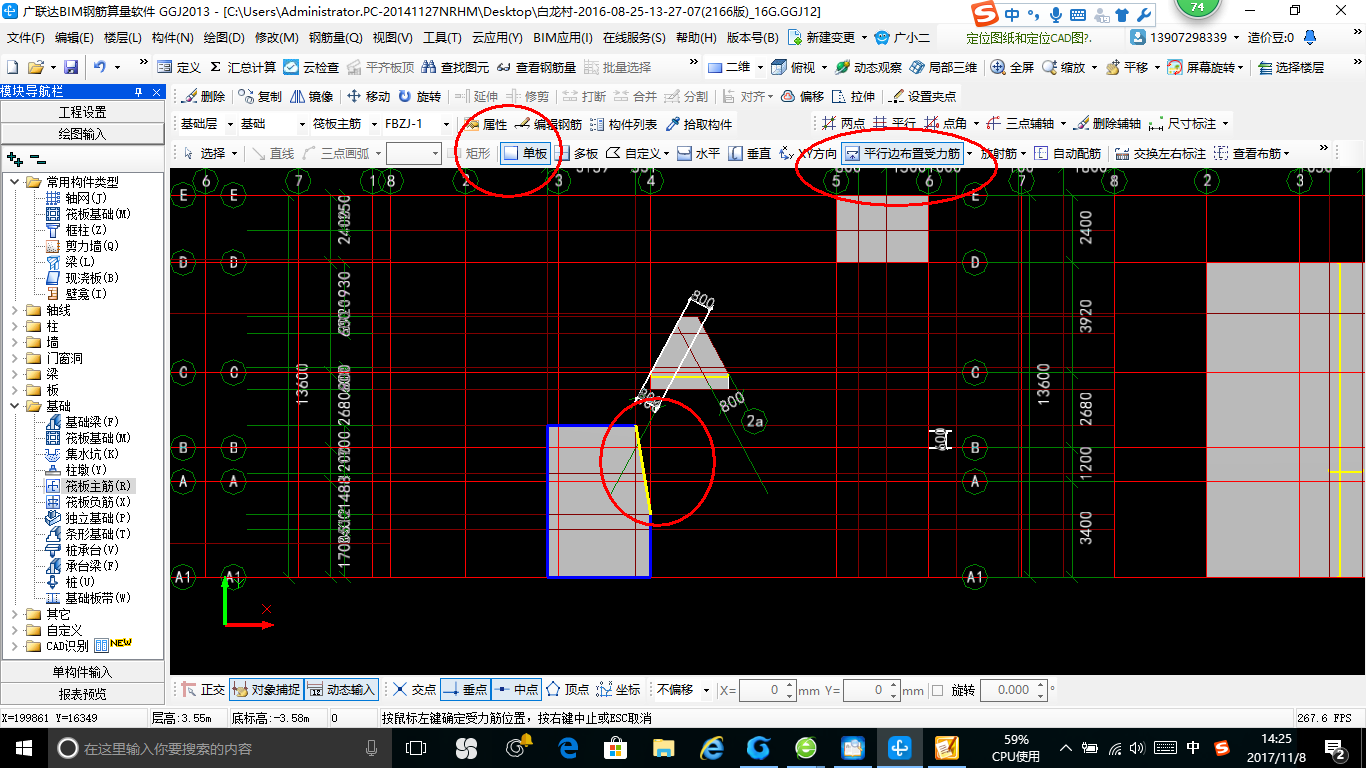The width and height of the screenshot is (1366, 768).
Task: Open 构件列表 component list
Action: [x=624, y=124]
